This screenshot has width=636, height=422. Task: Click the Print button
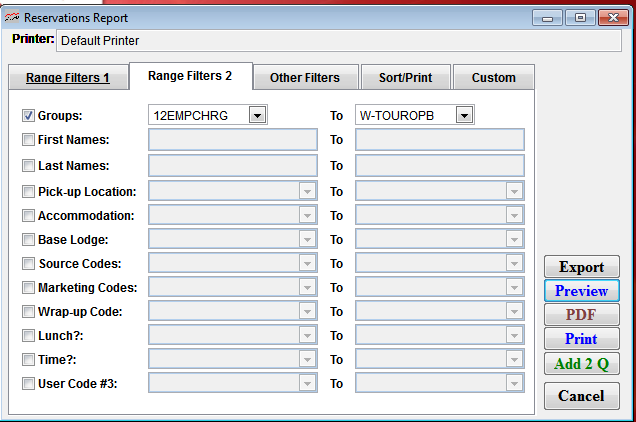(x=582, y=338)
